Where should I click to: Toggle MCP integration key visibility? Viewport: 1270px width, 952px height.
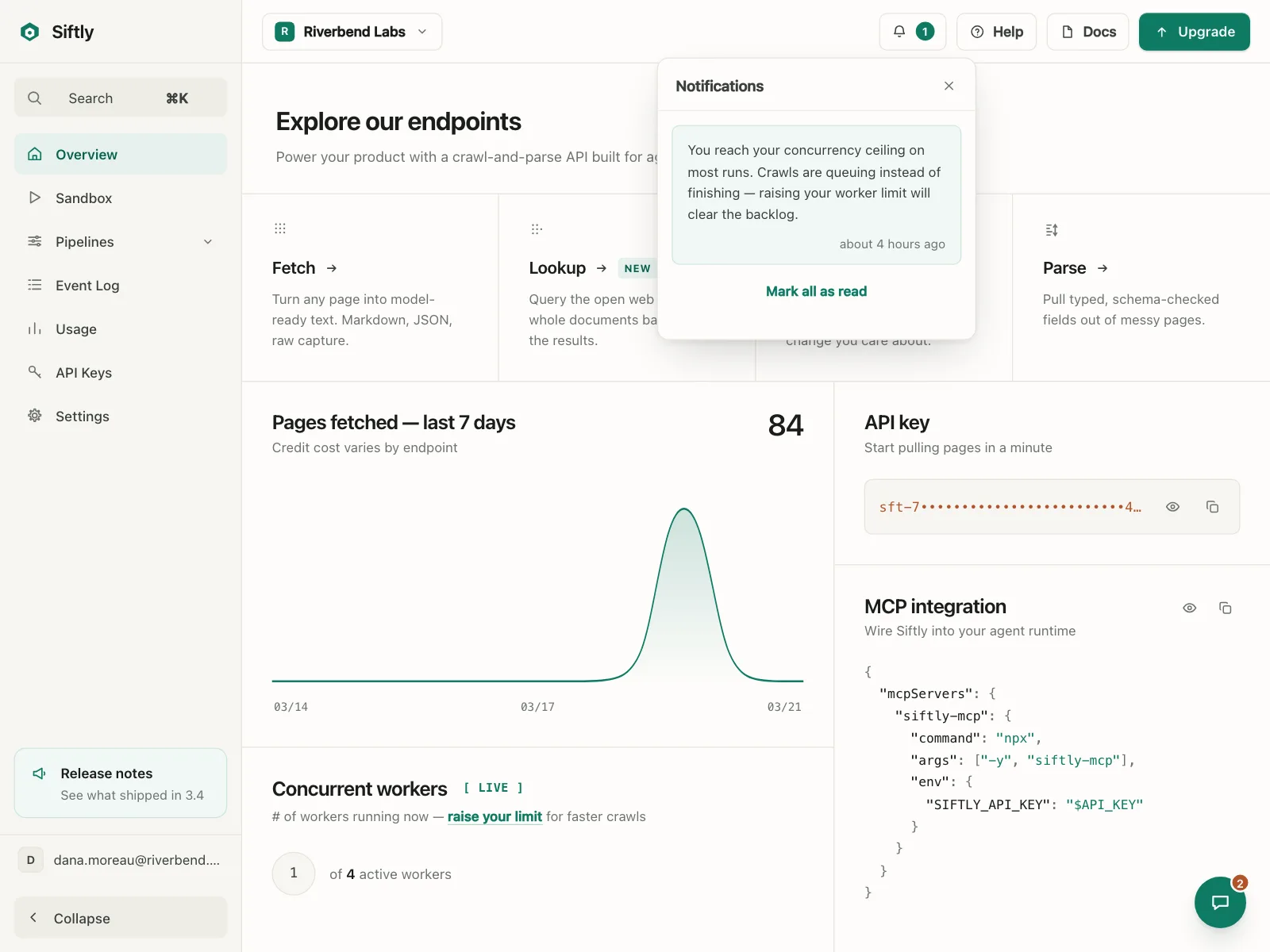point(1190,608)
